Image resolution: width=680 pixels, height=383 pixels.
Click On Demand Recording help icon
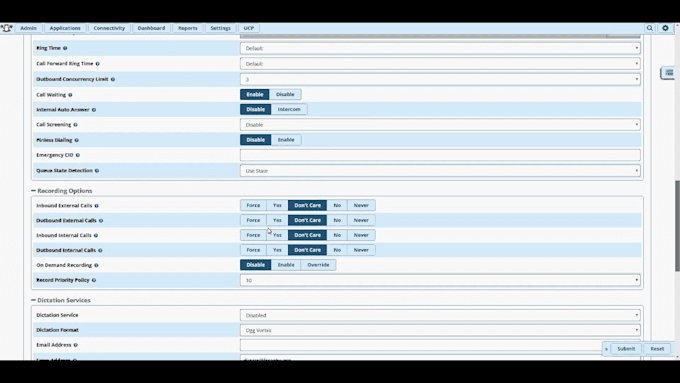(x=96, y=265)
